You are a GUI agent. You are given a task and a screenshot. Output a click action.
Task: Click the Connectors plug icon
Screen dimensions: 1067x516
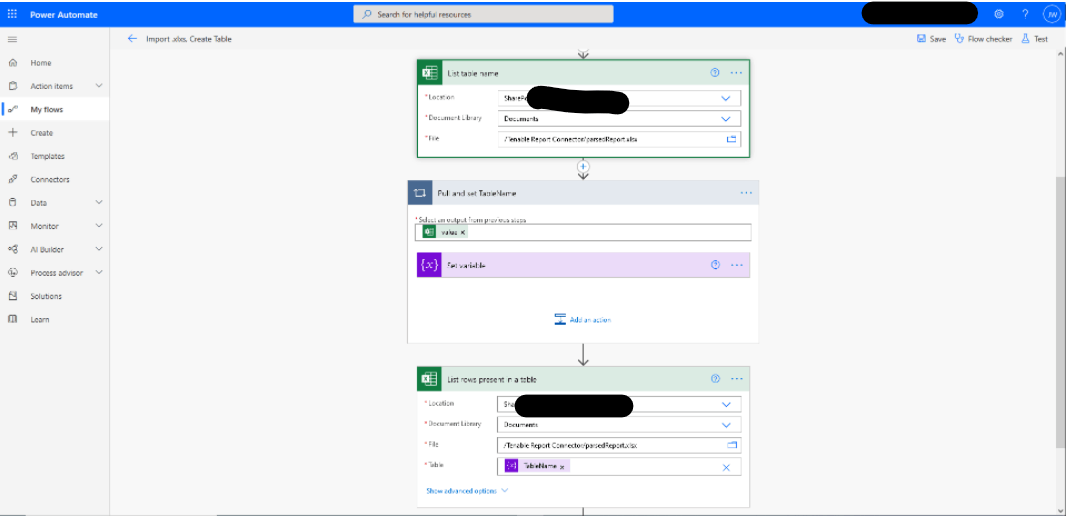(x=12, y=180)
